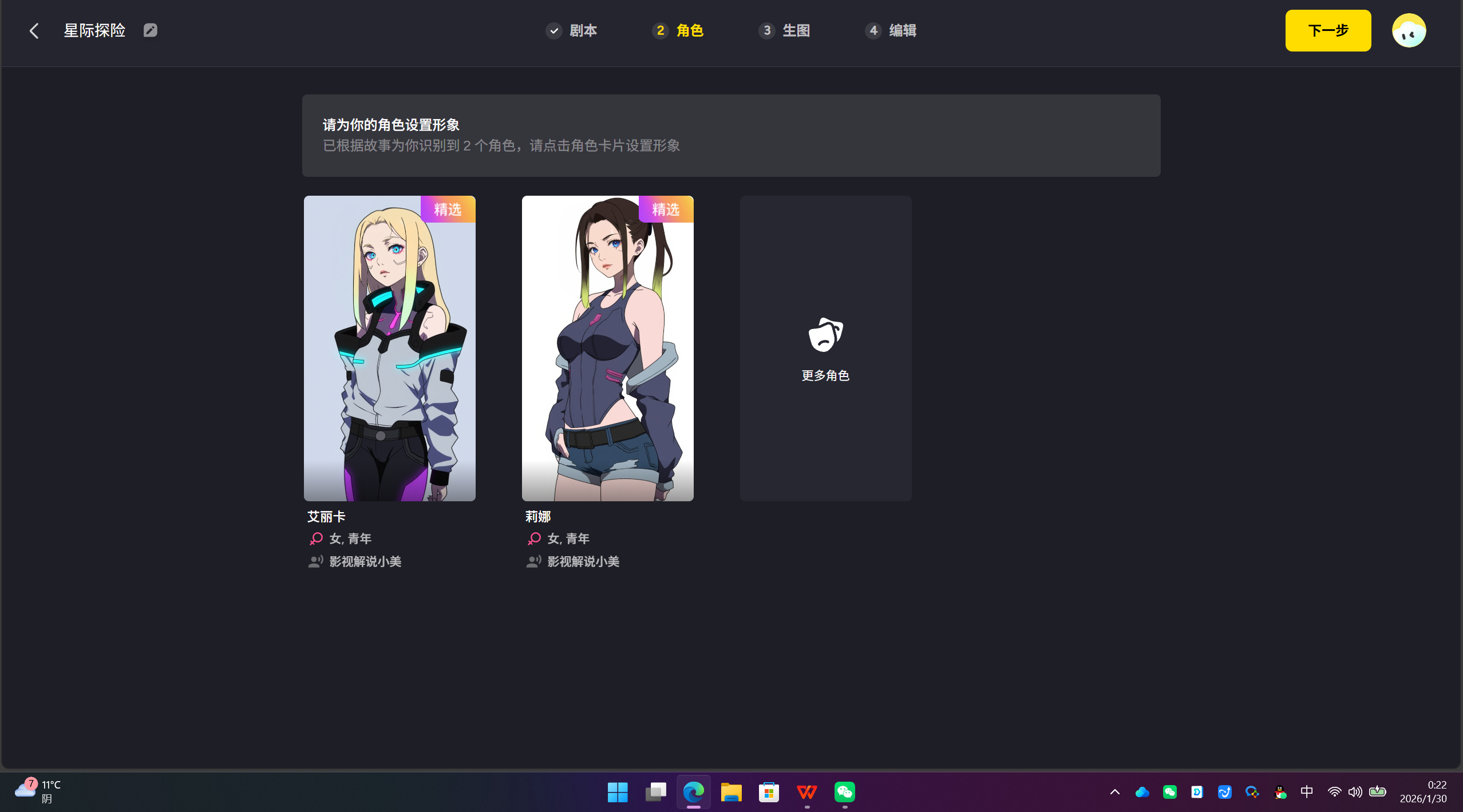Click the pencil icon to rename 星际探险
The width and height of the screenshot is (1463, 812).
150,30
